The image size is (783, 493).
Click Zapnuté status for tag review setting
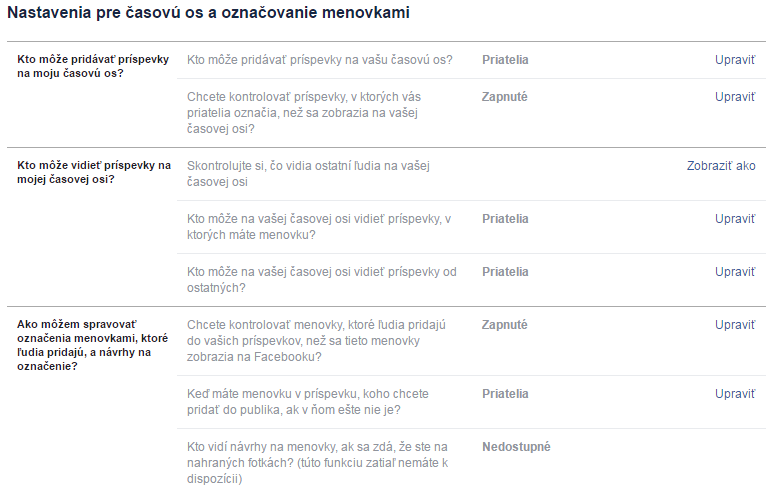504,325
